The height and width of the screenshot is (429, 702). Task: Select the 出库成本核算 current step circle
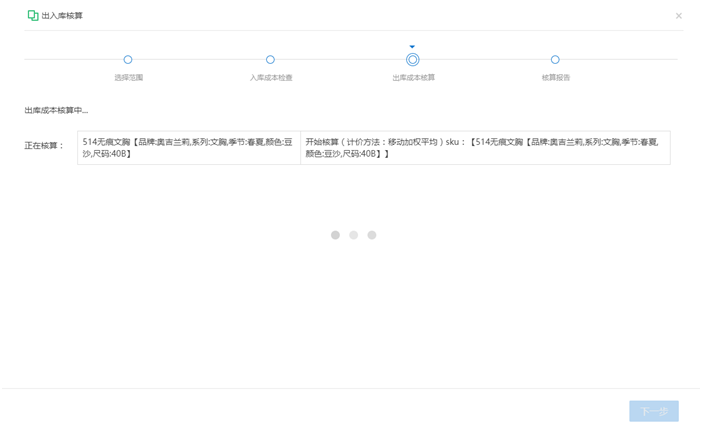coord(413,60)
